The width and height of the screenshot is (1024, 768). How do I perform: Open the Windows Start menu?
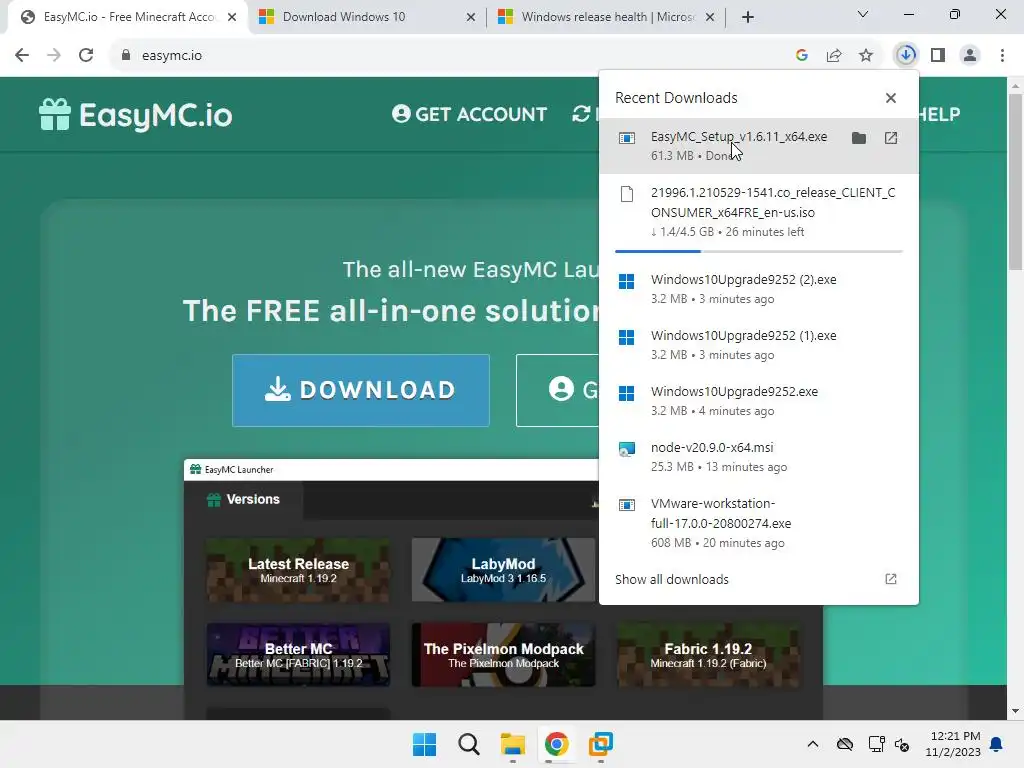(x=424, y=744)
